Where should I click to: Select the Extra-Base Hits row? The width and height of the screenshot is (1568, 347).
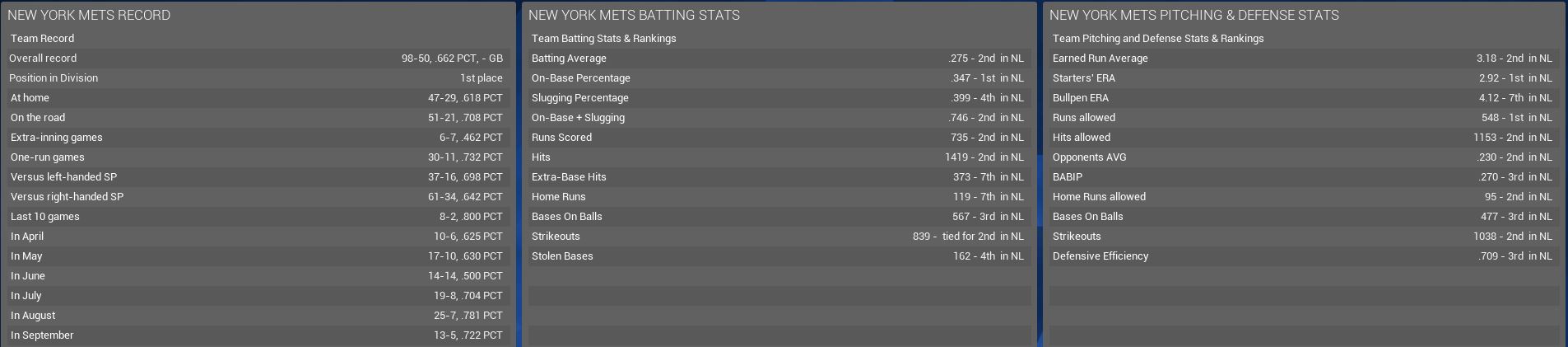tap(778, 177)
